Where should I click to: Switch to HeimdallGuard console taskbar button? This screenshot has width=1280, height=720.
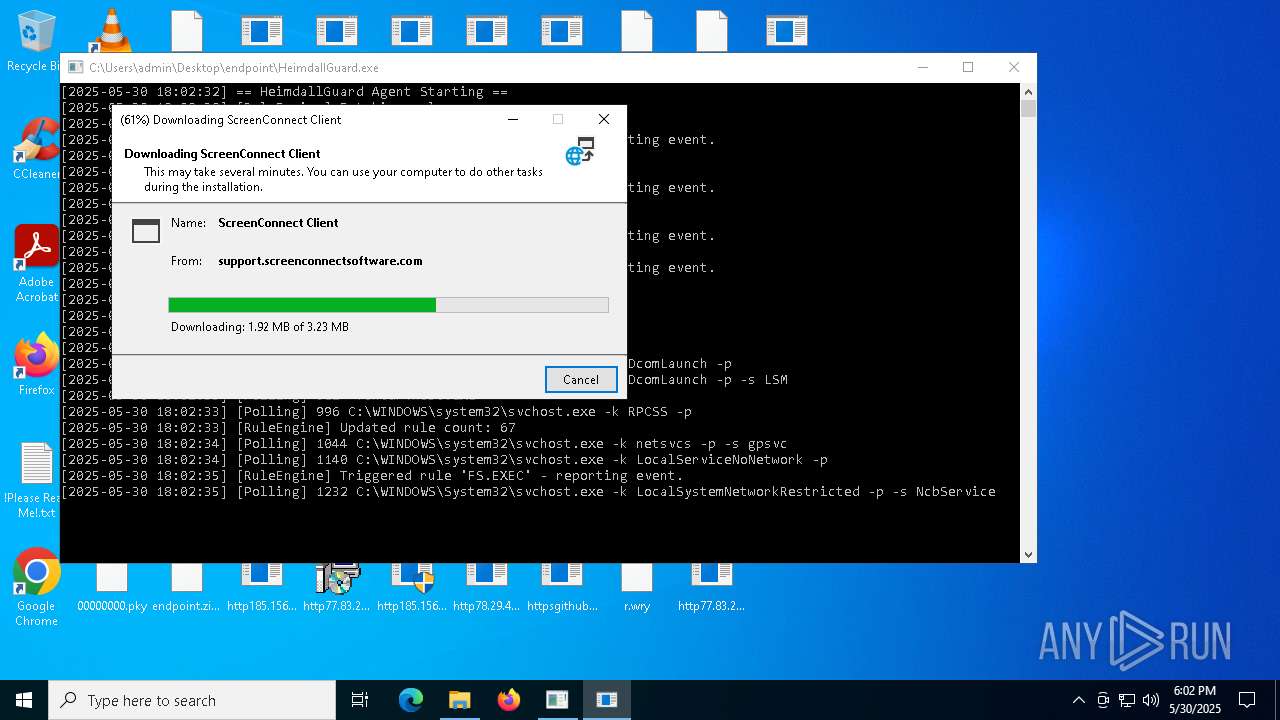(x=557, y=700)
